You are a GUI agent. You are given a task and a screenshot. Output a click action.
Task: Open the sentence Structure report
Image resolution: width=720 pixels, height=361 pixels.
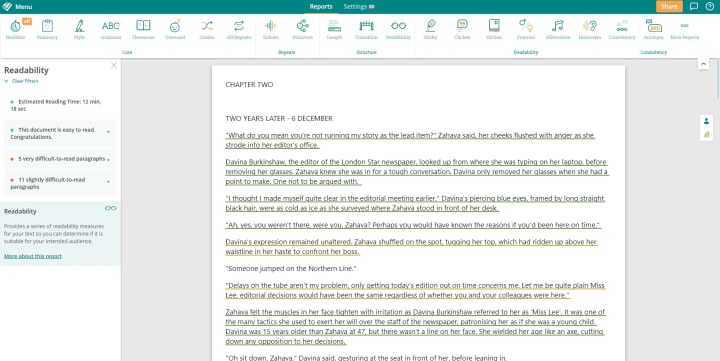click(x=303, y=29)
